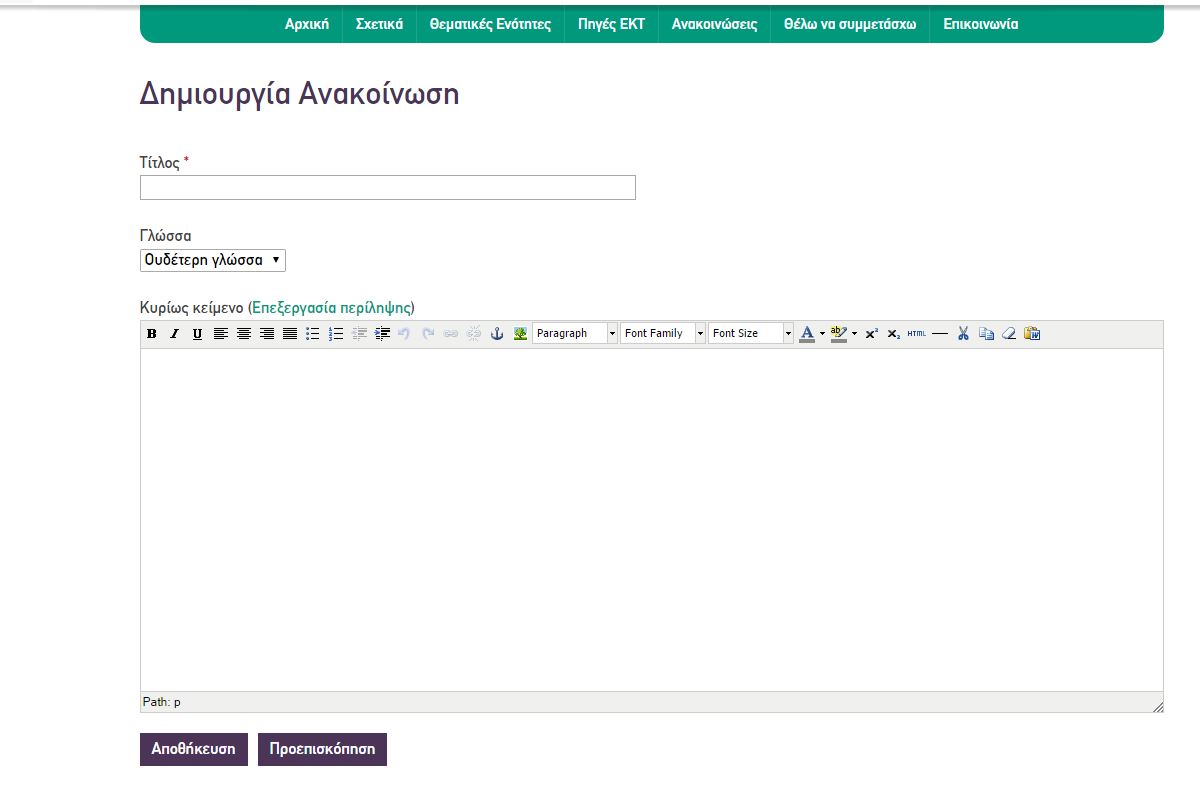Click the Επεξεργασία περίληψης link
The image size is (1200, 790).
point(331,307)
